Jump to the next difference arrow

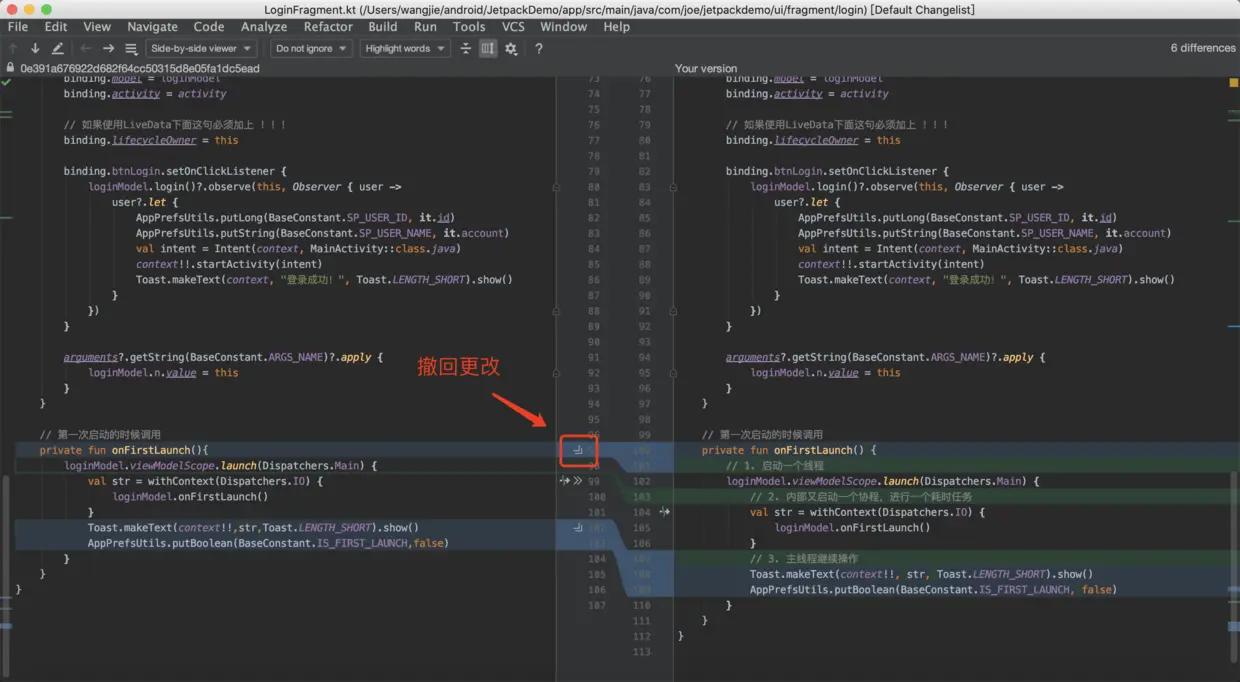point(35,48)
